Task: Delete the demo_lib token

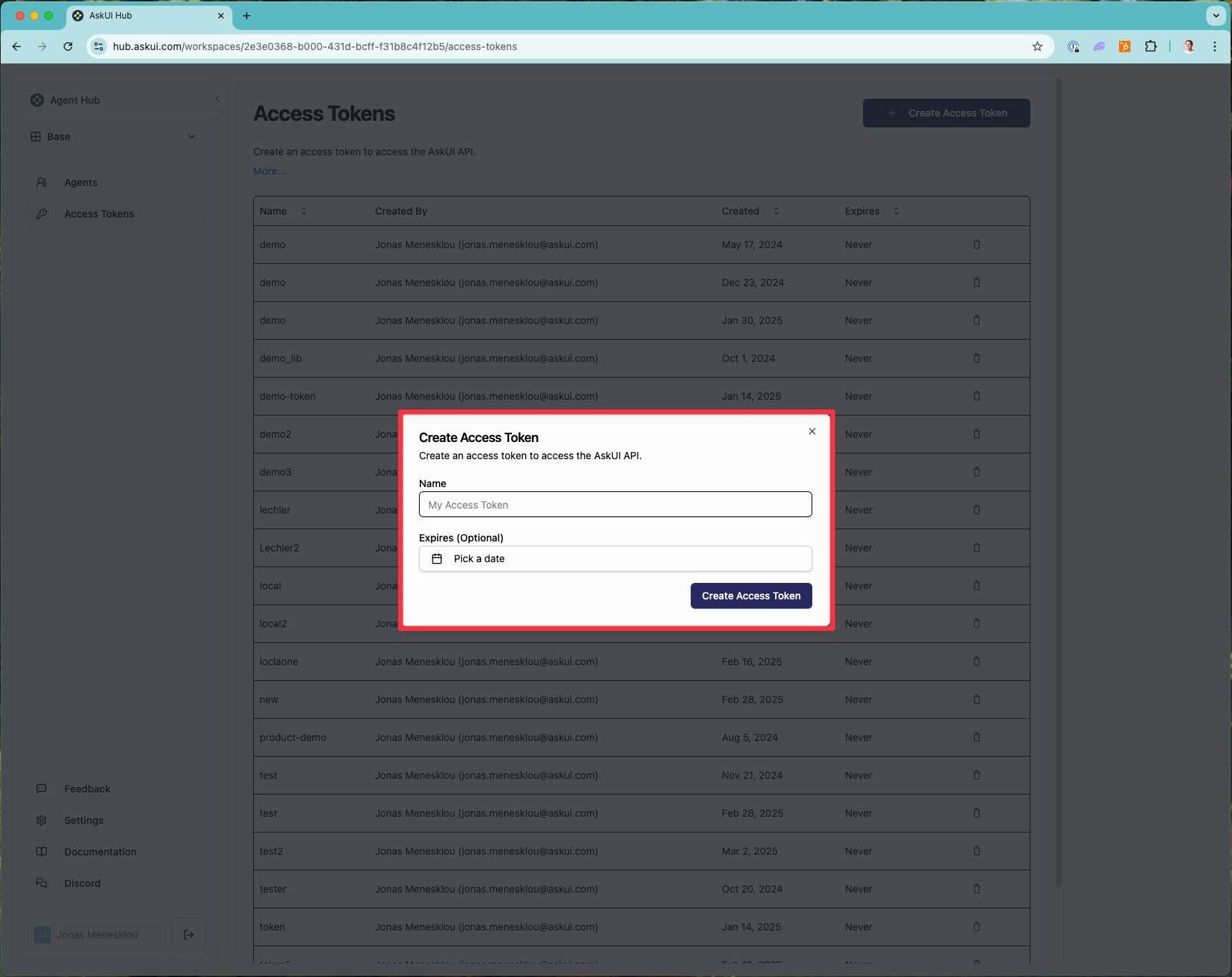Action: (x=976, y=358)
